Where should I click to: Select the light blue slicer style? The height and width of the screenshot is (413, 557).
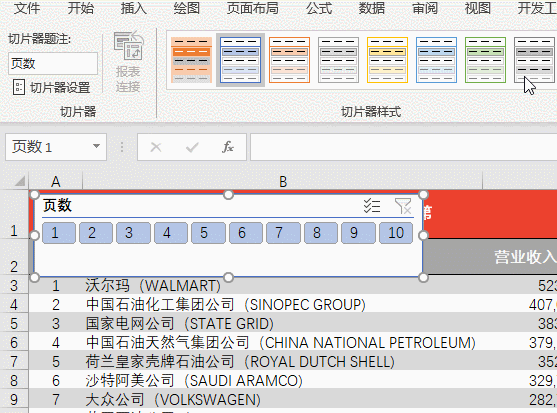tap(437, 60)
